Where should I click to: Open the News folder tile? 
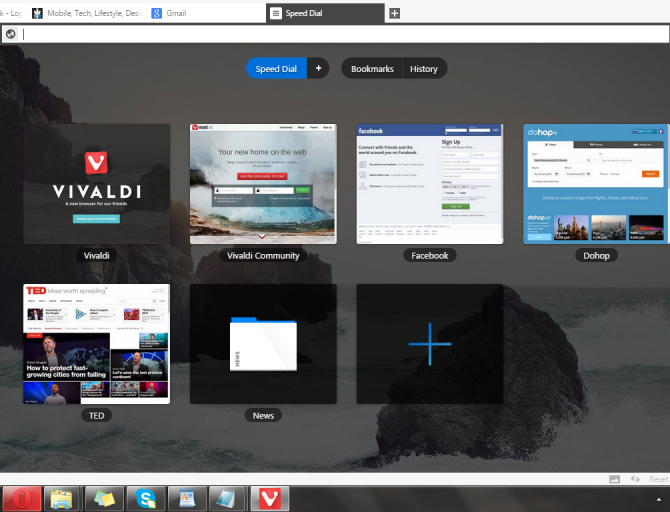(263, 344)
